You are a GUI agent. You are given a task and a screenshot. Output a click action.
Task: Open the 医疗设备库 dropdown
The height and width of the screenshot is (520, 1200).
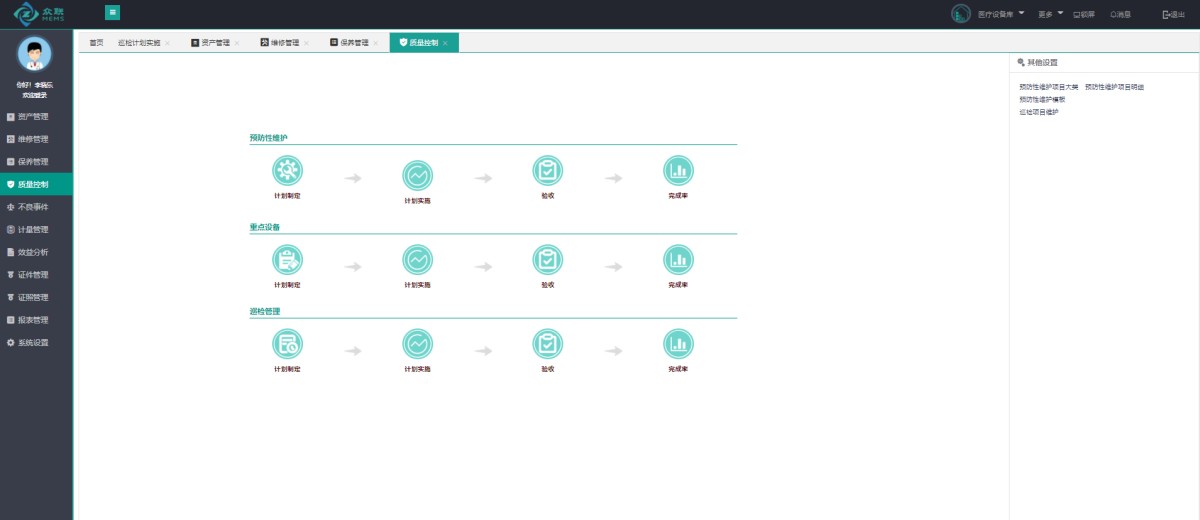click(1001, 14)
